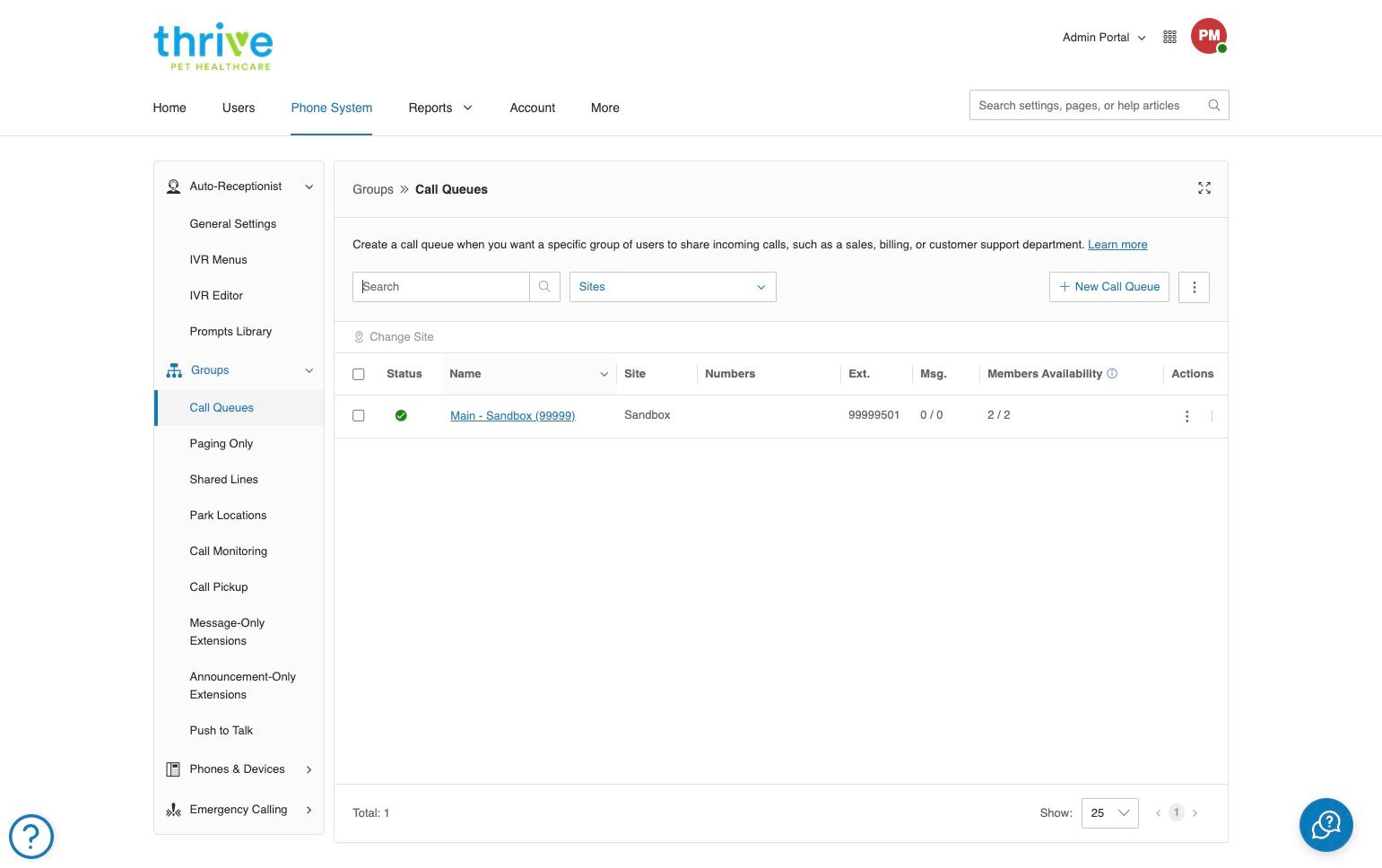Expand the Phones & Devices section
Screen dimensions: 1382x868
(x=239, y=769)
